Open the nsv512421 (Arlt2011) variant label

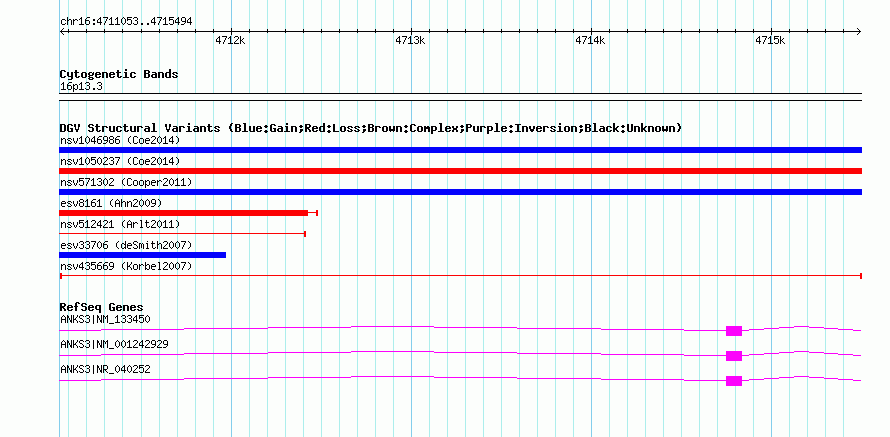[x=120, y=225]
